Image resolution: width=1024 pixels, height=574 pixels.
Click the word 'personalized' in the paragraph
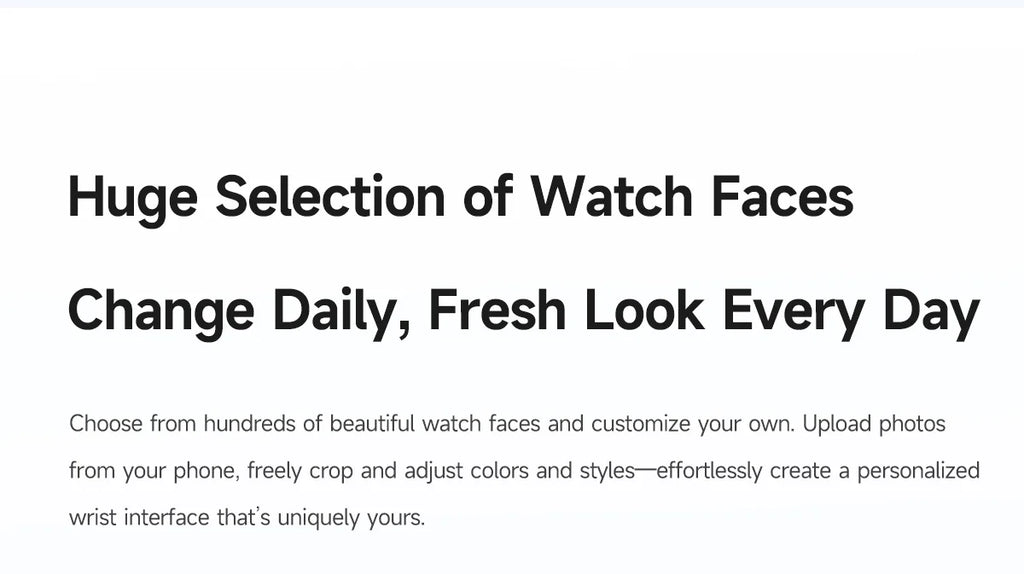tap(918, 472)
